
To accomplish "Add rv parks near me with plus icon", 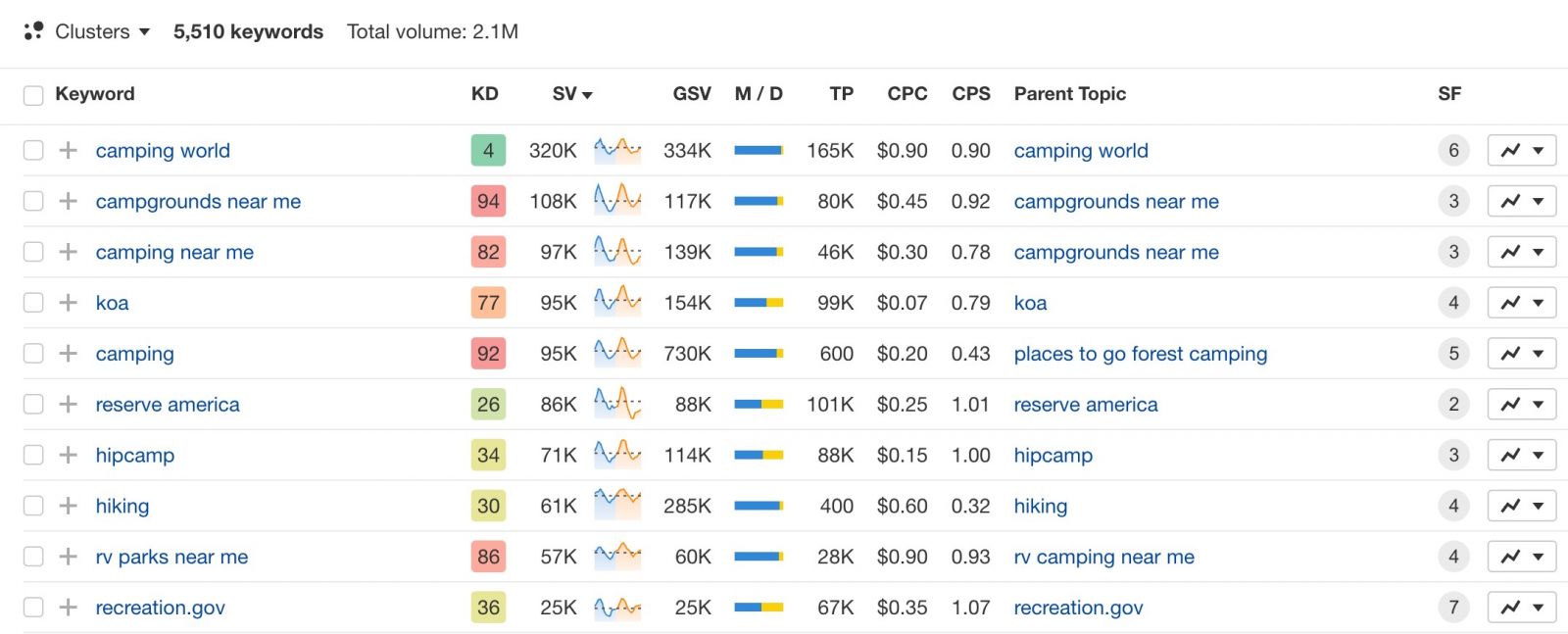I will (68, 557).
